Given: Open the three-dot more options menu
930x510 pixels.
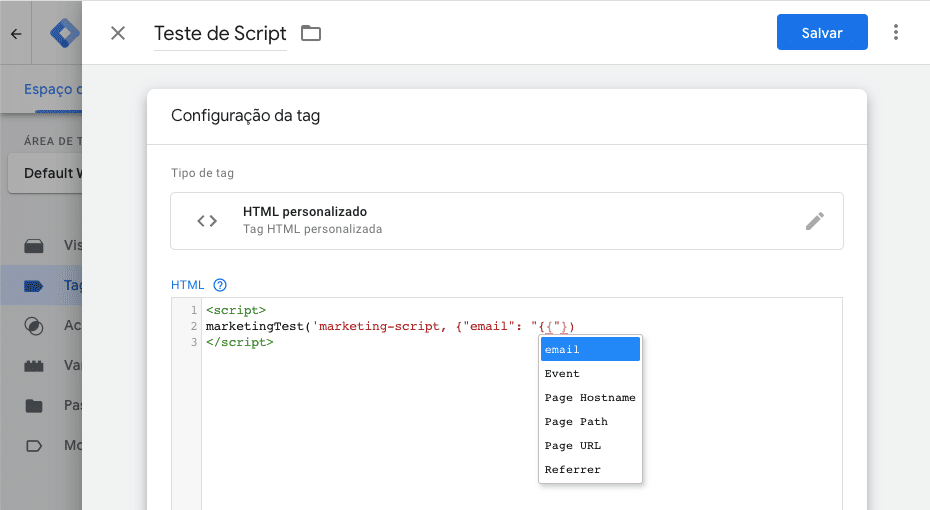Looking at the screenshot, I should coord(895,33).
